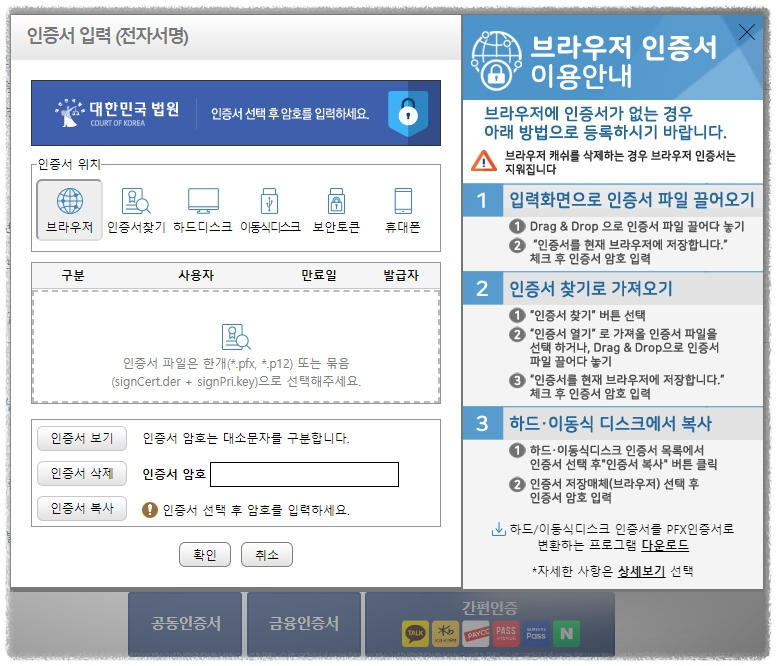The height and width of the screenshot is (666, 777).
Task: Choose 이동식디스크 removable disk location
Action: point(270,210)
